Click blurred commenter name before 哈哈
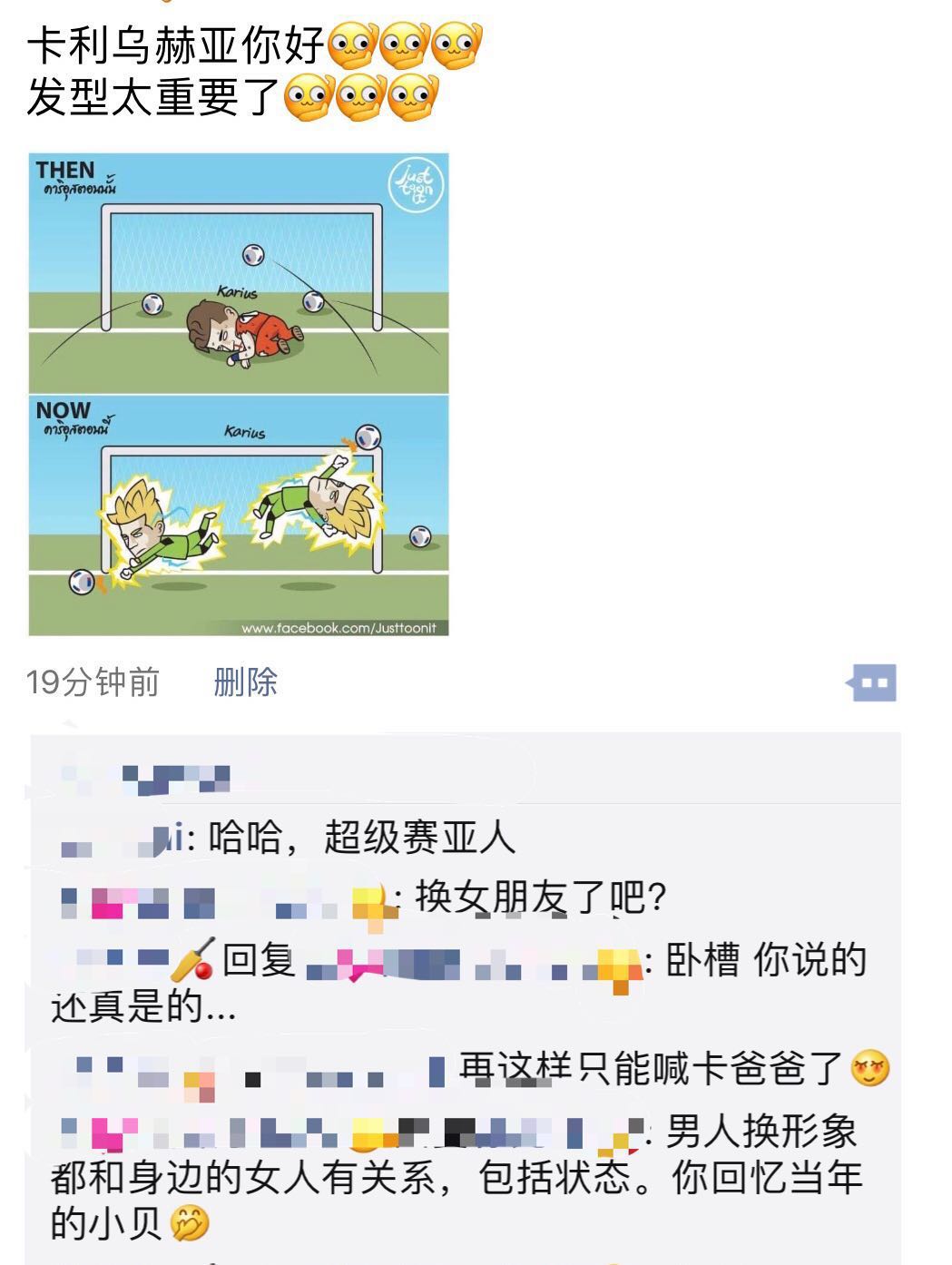Viewport: 952px width, 1265px height. click(121, 839)
